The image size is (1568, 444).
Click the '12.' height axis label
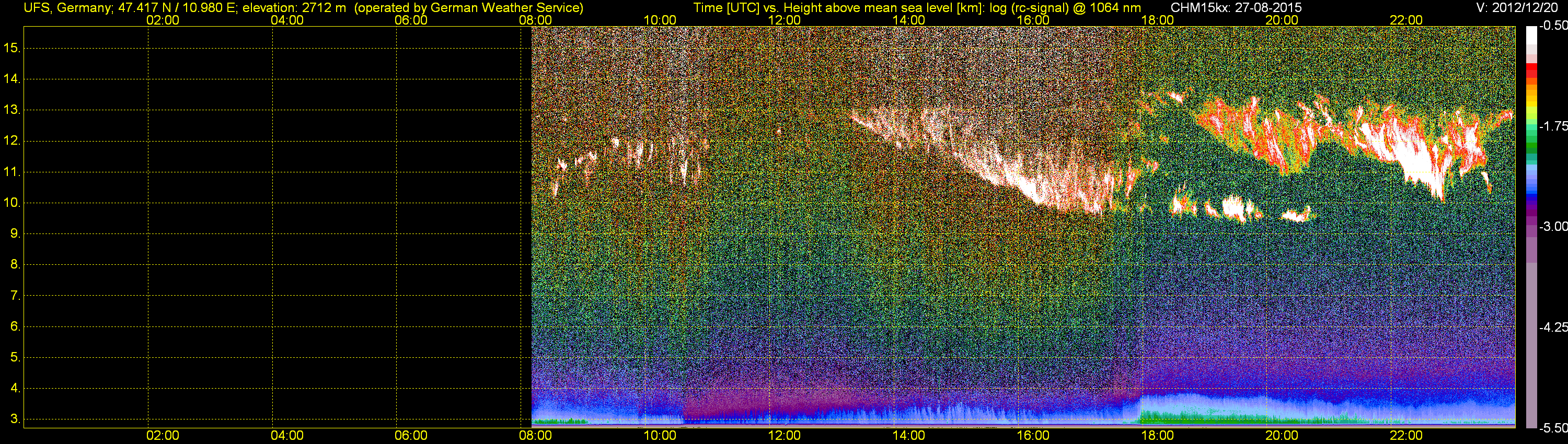(x=12, y=141)
